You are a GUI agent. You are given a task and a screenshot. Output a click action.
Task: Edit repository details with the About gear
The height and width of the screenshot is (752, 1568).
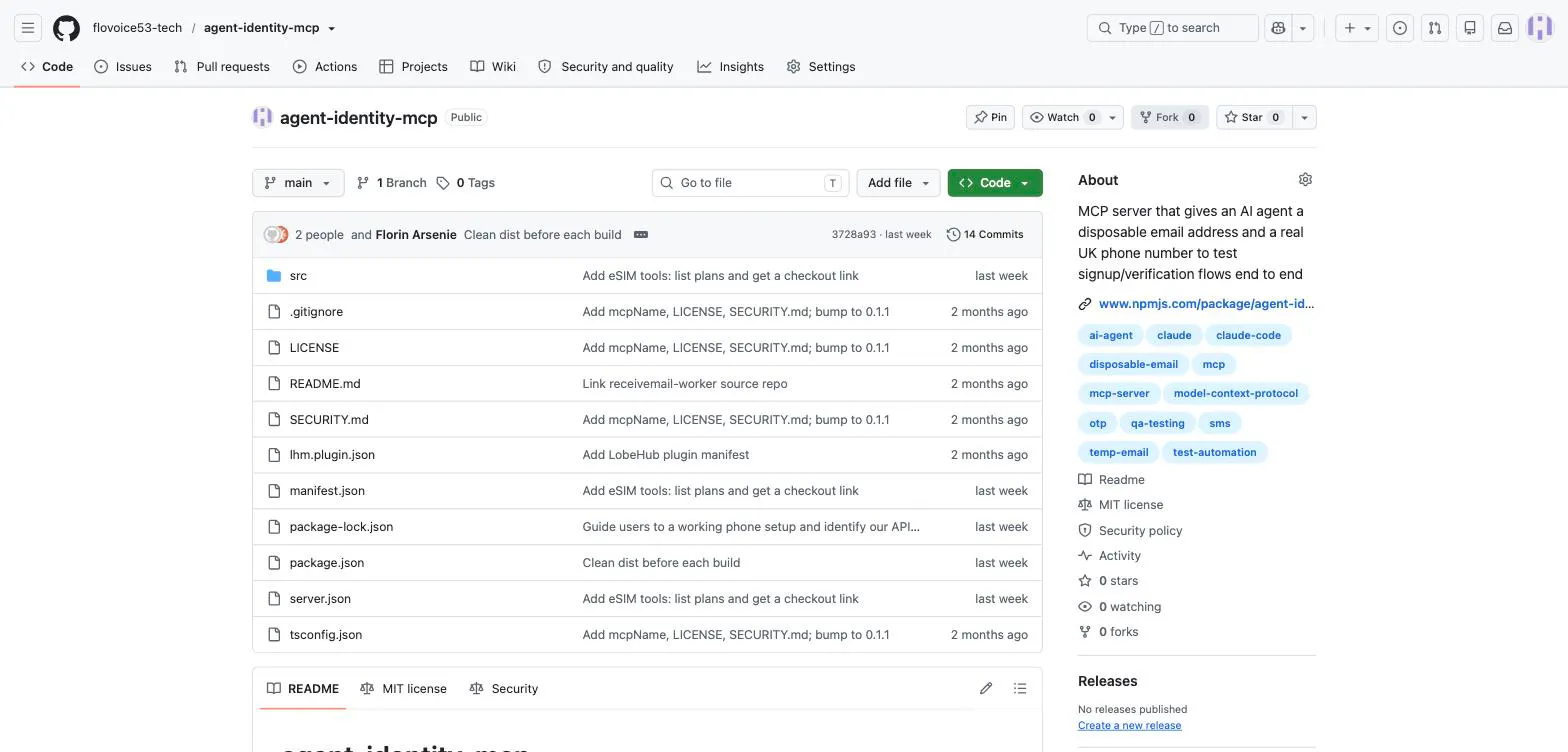(x=1305, y=180)
